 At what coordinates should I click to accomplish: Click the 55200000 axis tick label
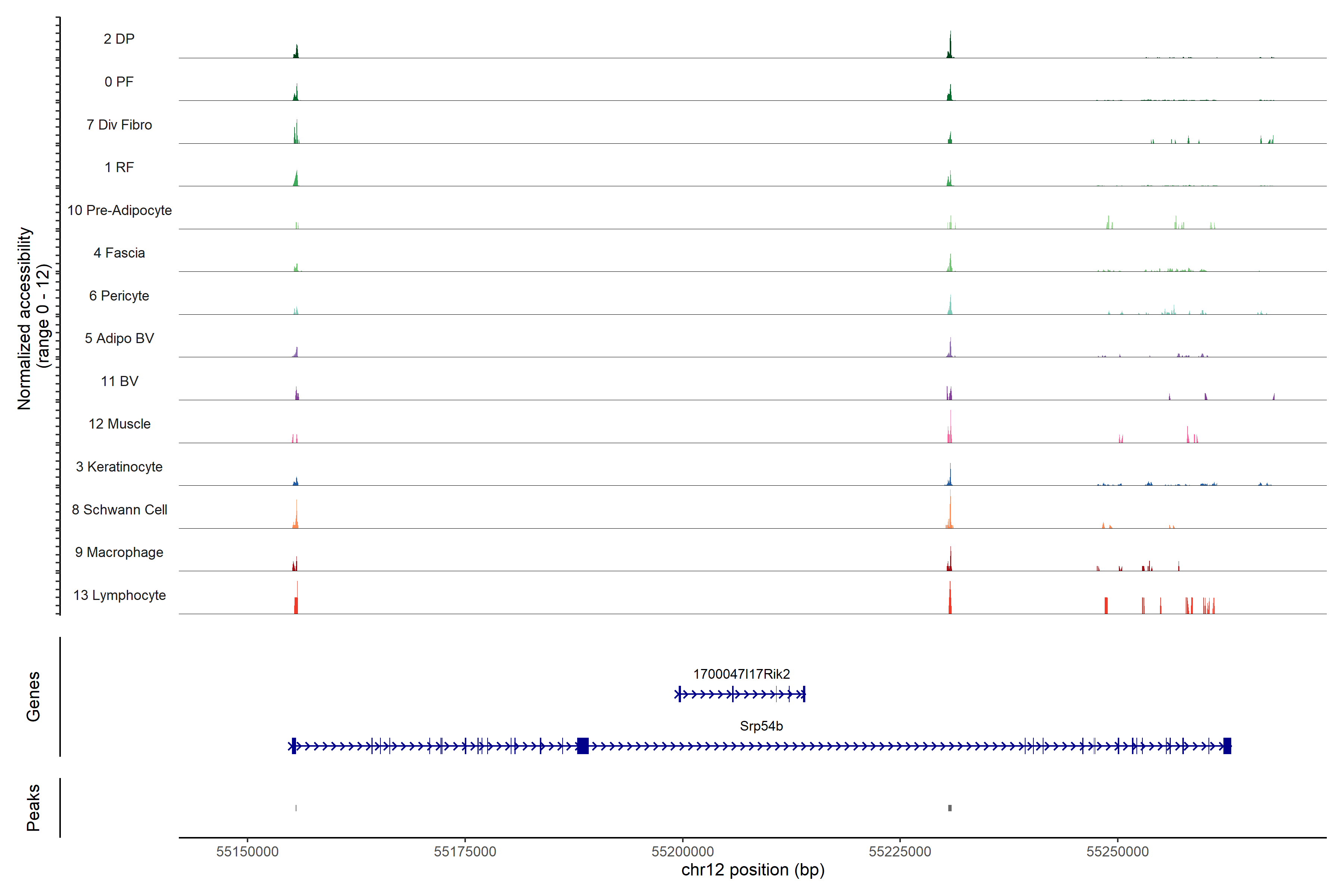[x=682, y=852]
